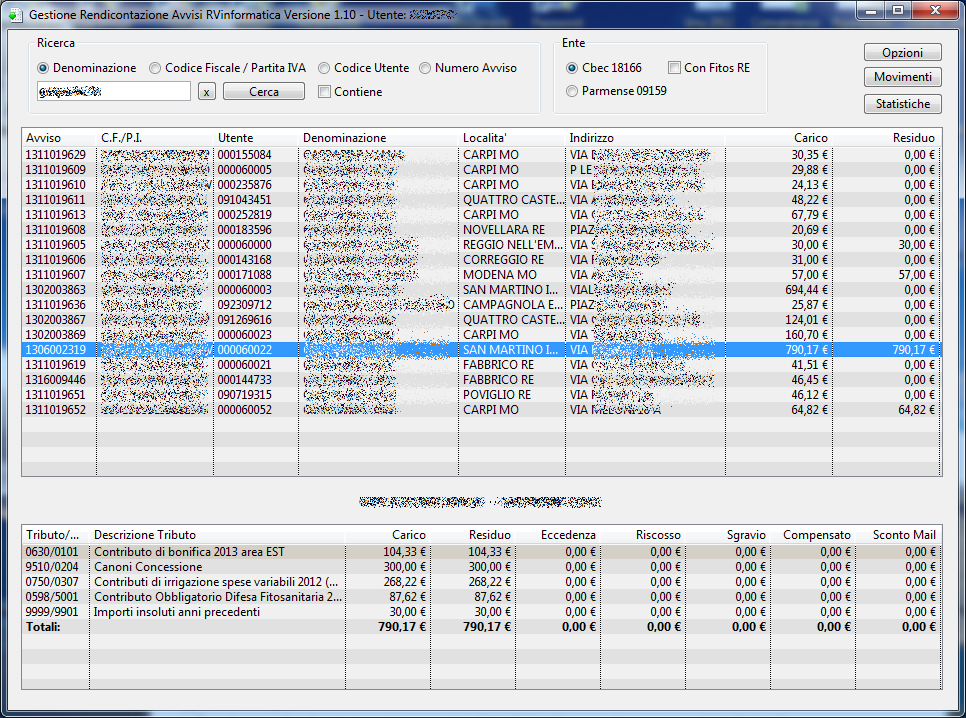Viewport: 966px width, 718px height.
Task: Select the row for avviso 1302003867
Action: (481, 320)
